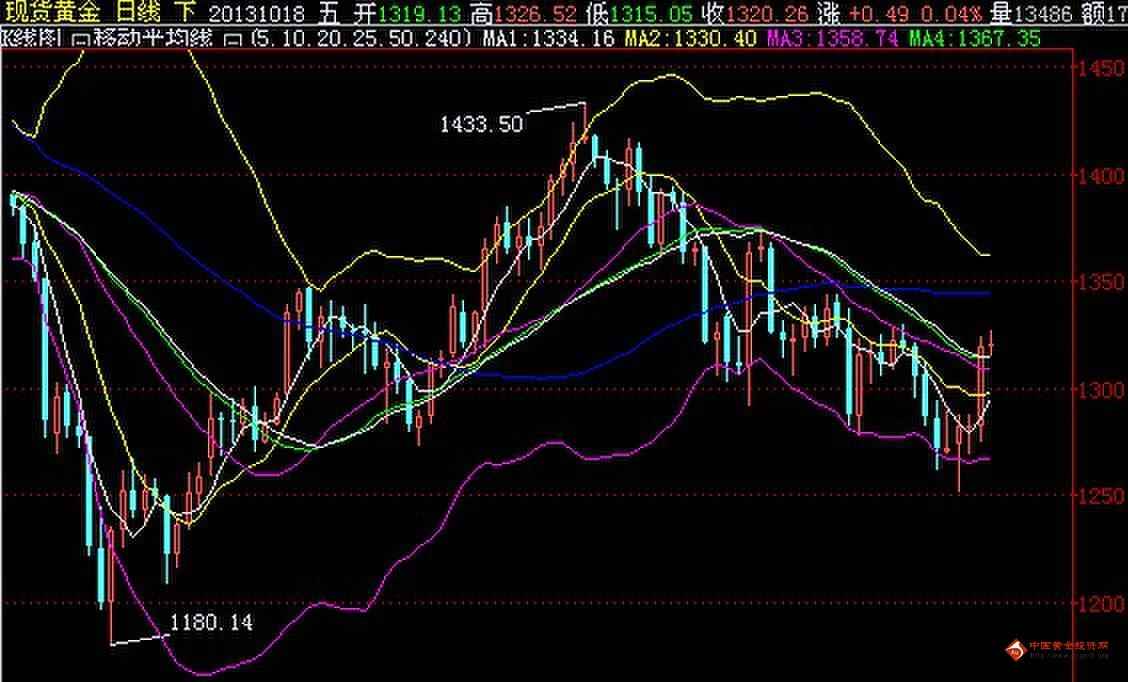Toggle the small box before 移动平均线
The image size is (1128, 682).
click(82, 39)
